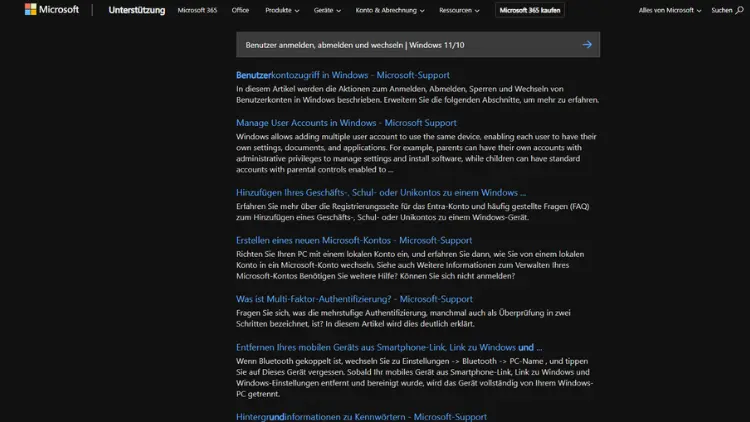Click the snippet starting 'In diesem Artikel werden'
The width and height of the screenshot is (750, 422).
click(x=417, y=94)
